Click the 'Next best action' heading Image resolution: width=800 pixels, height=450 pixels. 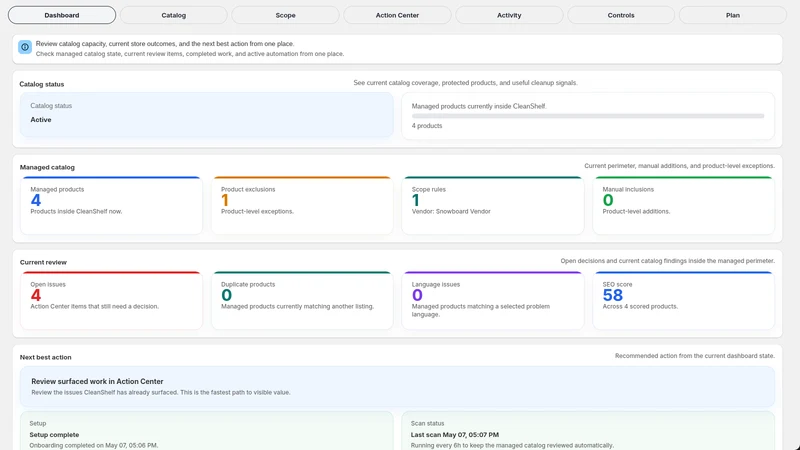click(45, 357)
